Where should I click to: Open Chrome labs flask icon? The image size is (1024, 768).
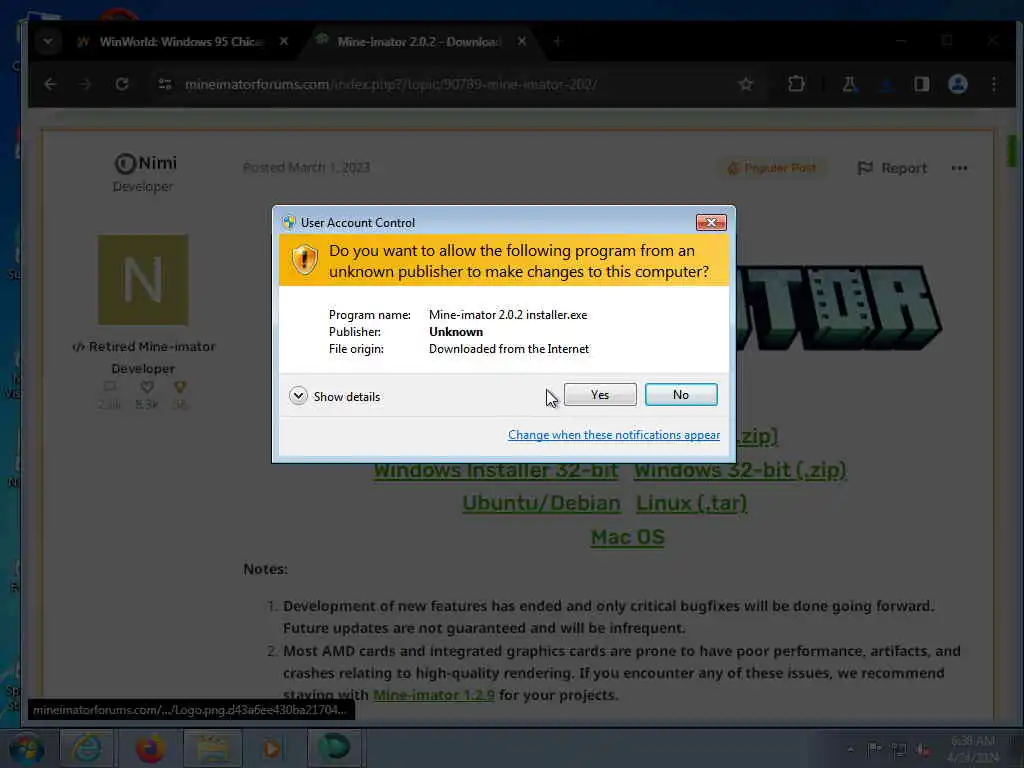point(850,84)
